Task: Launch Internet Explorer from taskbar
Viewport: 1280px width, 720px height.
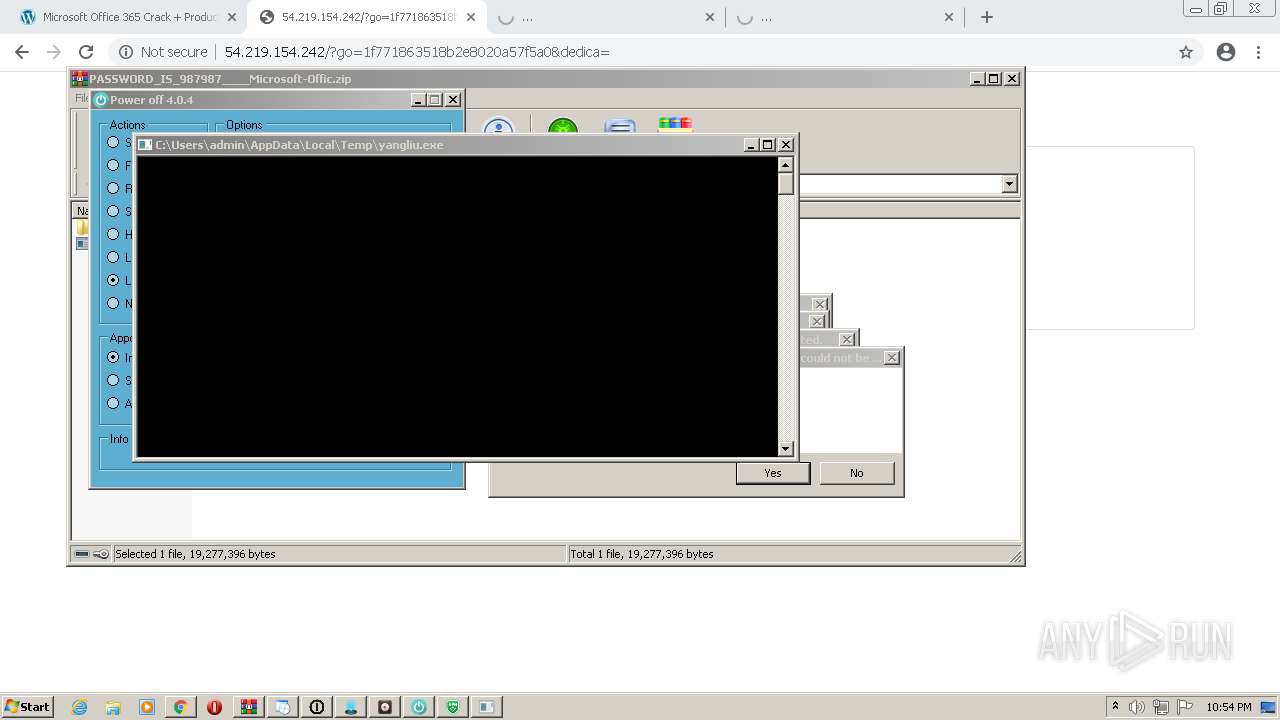Action: tap(79, 707)
